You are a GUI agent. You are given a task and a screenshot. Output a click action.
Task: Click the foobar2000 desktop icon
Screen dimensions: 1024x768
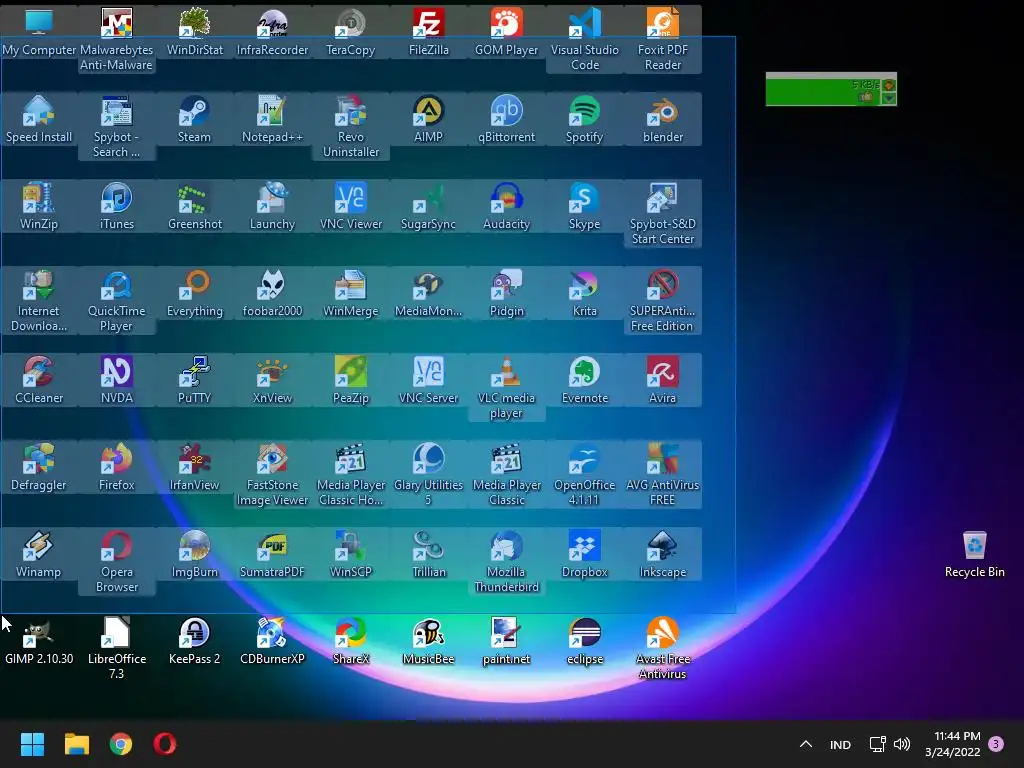[272, 293]
